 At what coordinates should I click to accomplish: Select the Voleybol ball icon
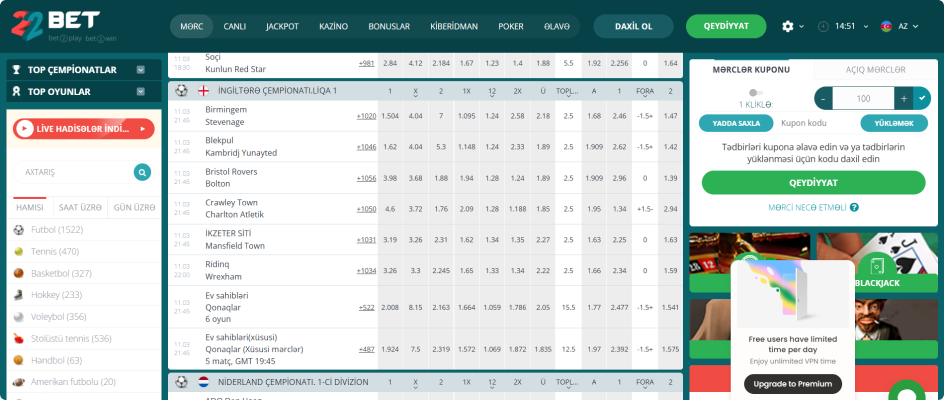(x=19, y=316)
